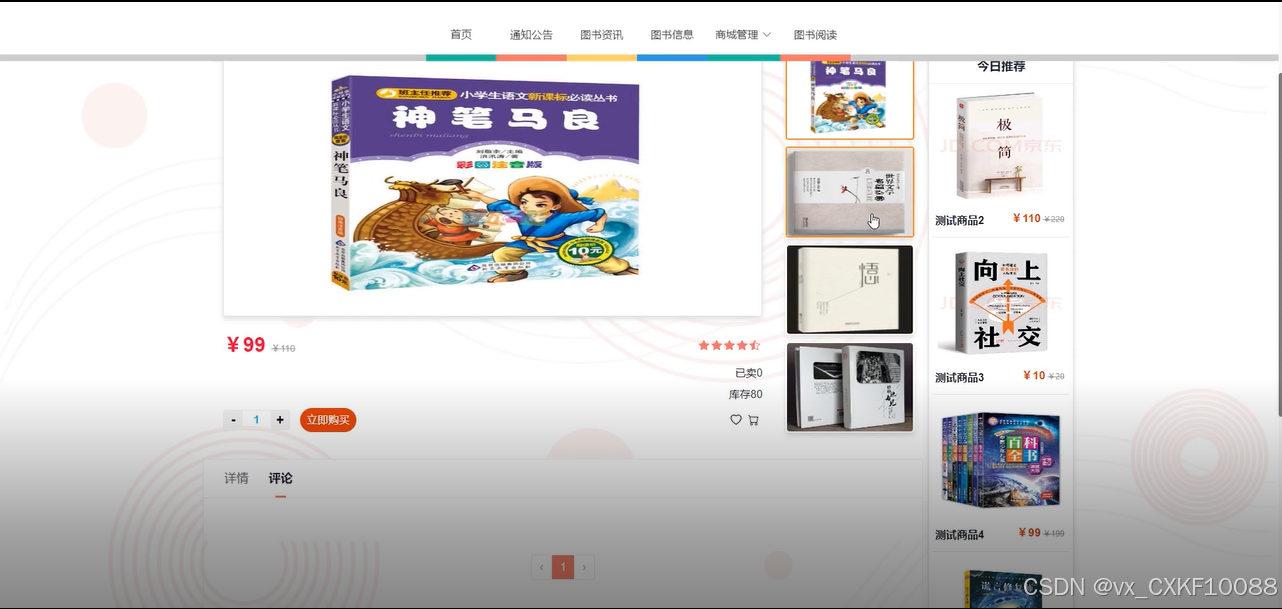Open the 图书资讯 menu item
This screenshot has width=1282, height=609.
pos(601,34)
